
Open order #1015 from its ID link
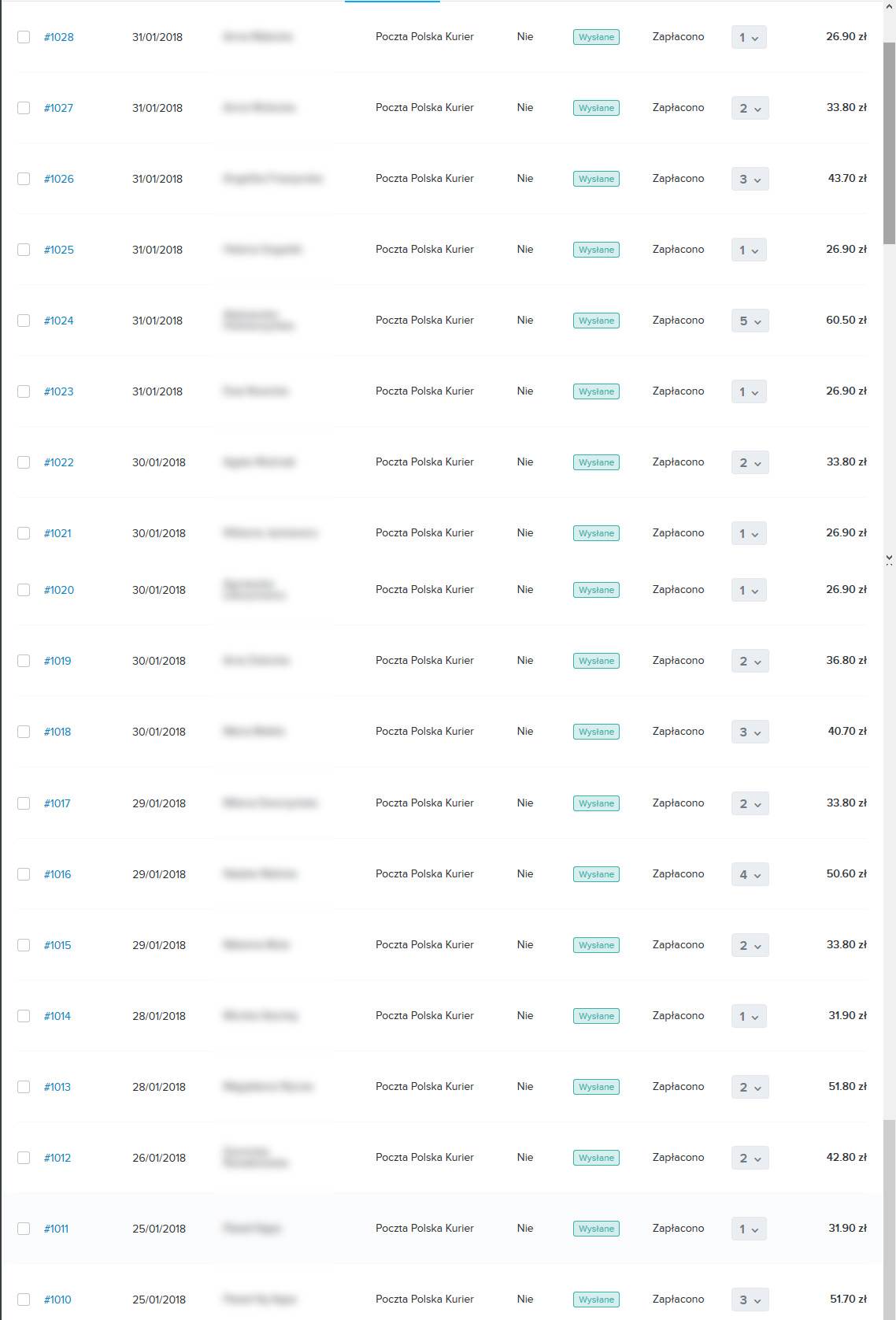(x=57, y=945)
